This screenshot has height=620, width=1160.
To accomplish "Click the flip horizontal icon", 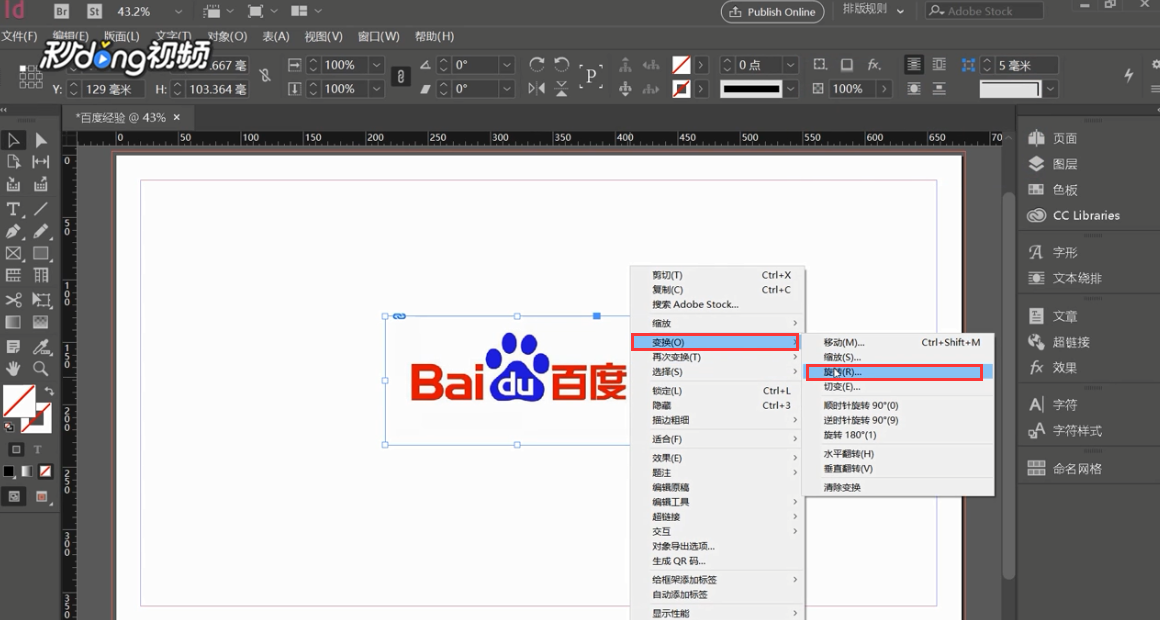I will [537, 89].
